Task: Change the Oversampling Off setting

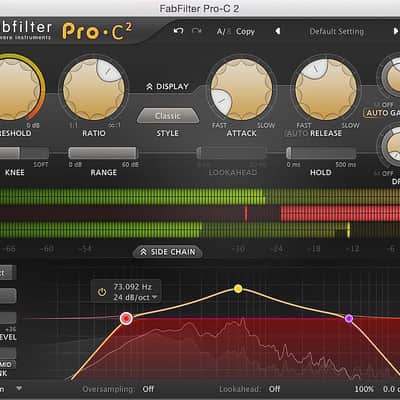Action: (x=148, y=389)
